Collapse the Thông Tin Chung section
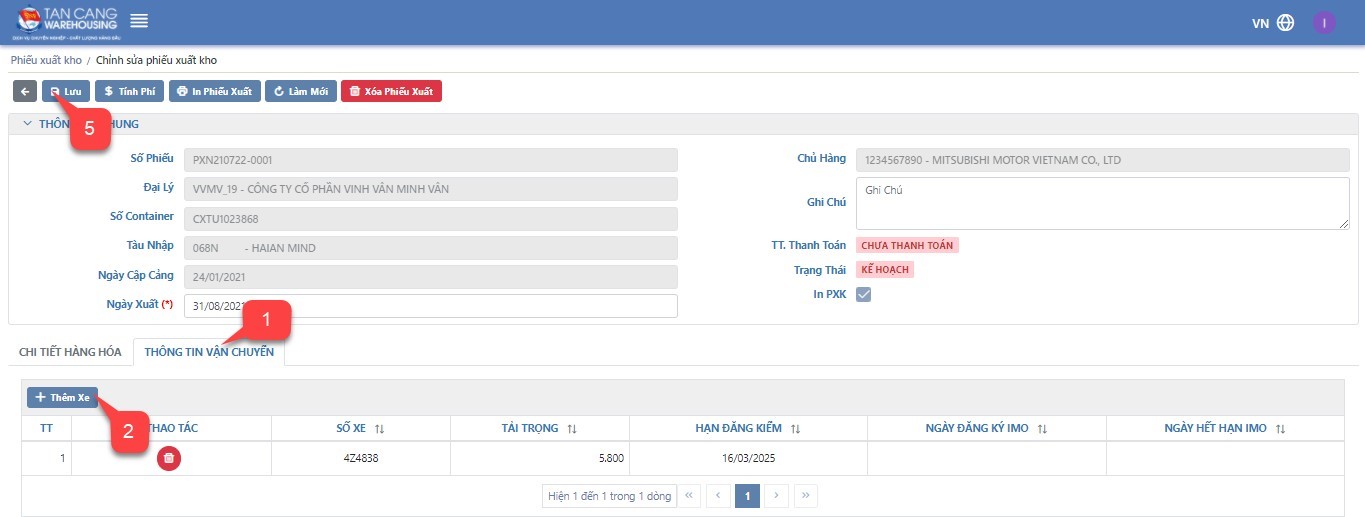 [x=27, y=124]
